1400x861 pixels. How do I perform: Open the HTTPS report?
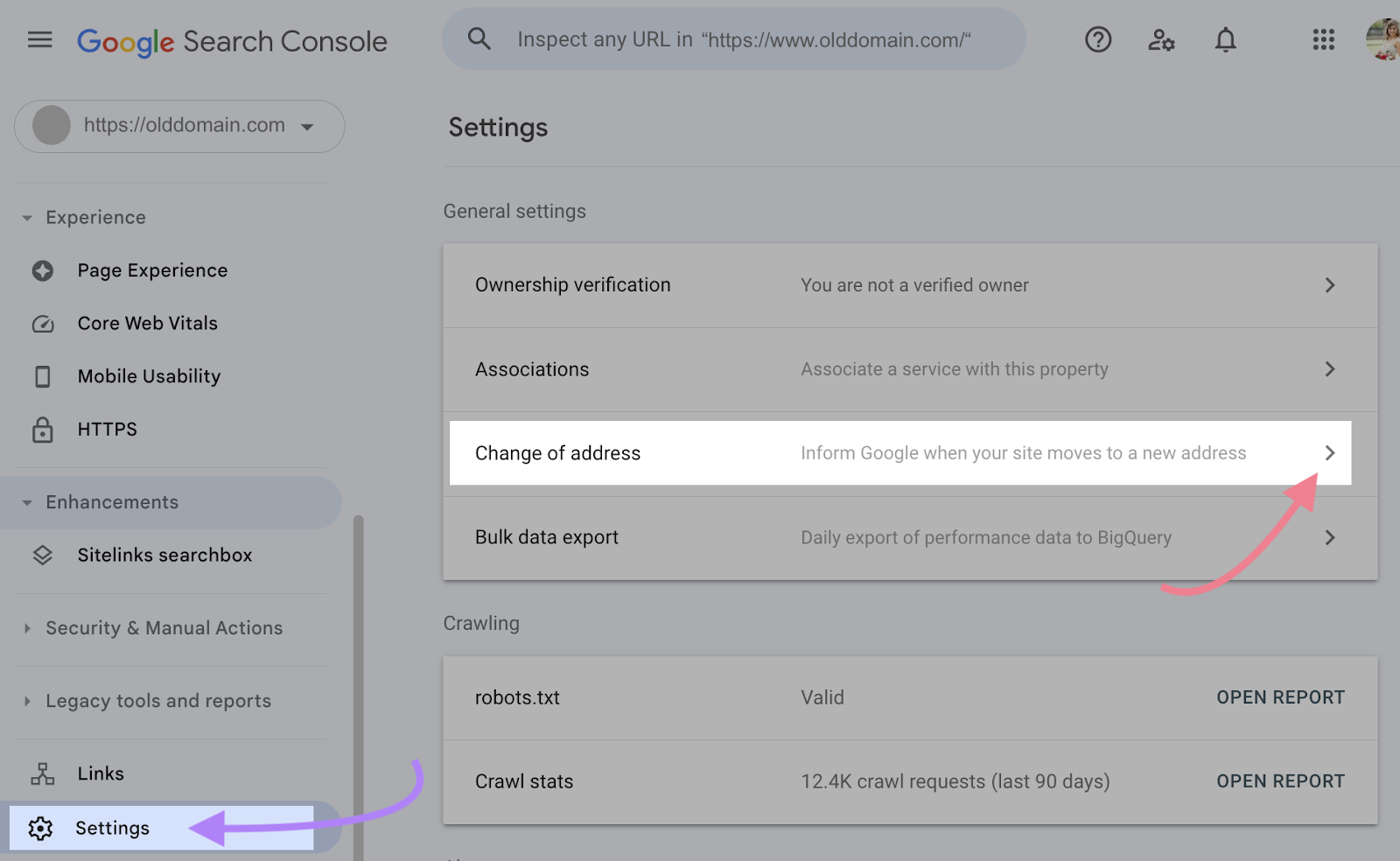point(107,429)
